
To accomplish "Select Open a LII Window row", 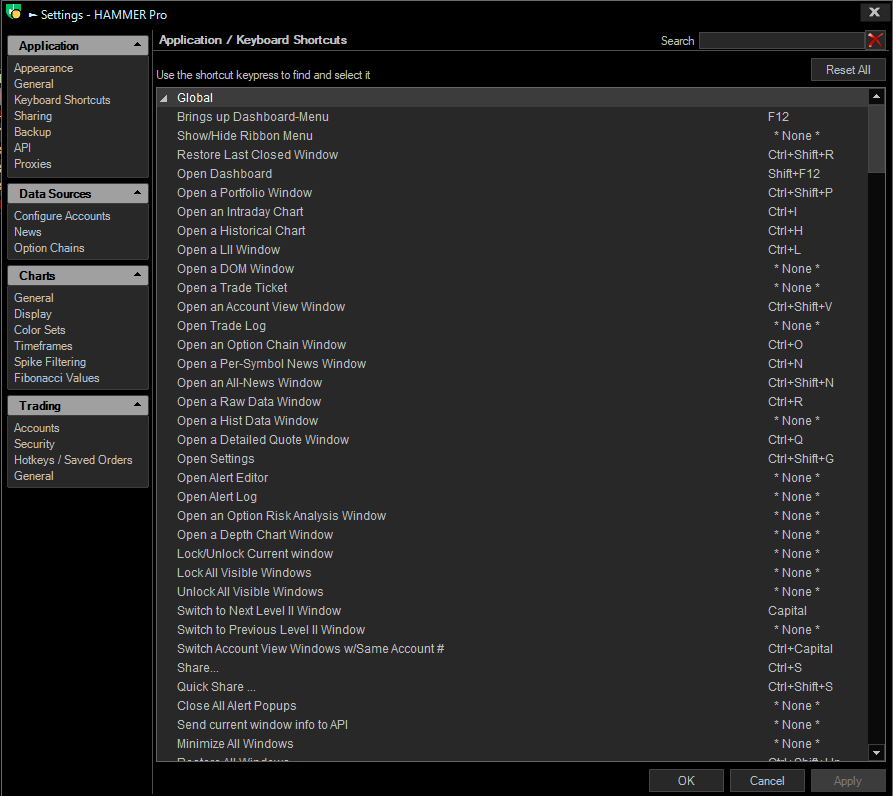I will (x=513, y=249).
